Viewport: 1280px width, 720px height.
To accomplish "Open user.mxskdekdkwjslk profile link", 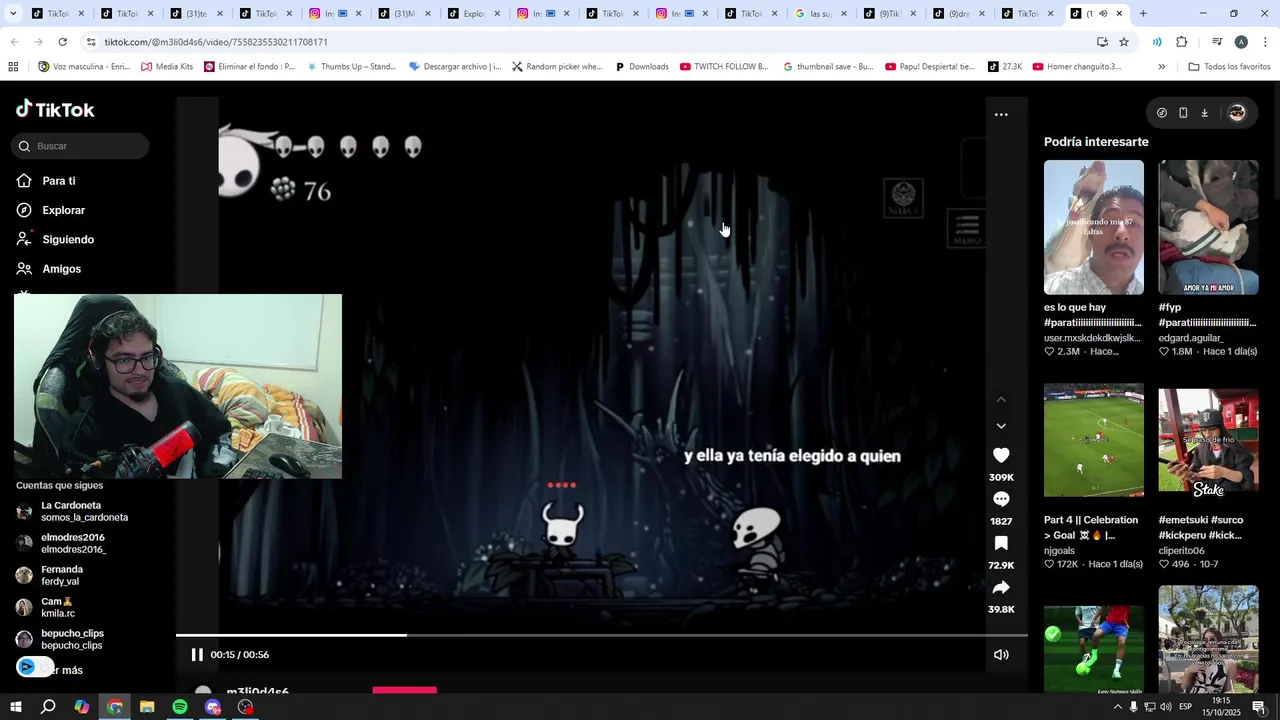I will 1092,338.
